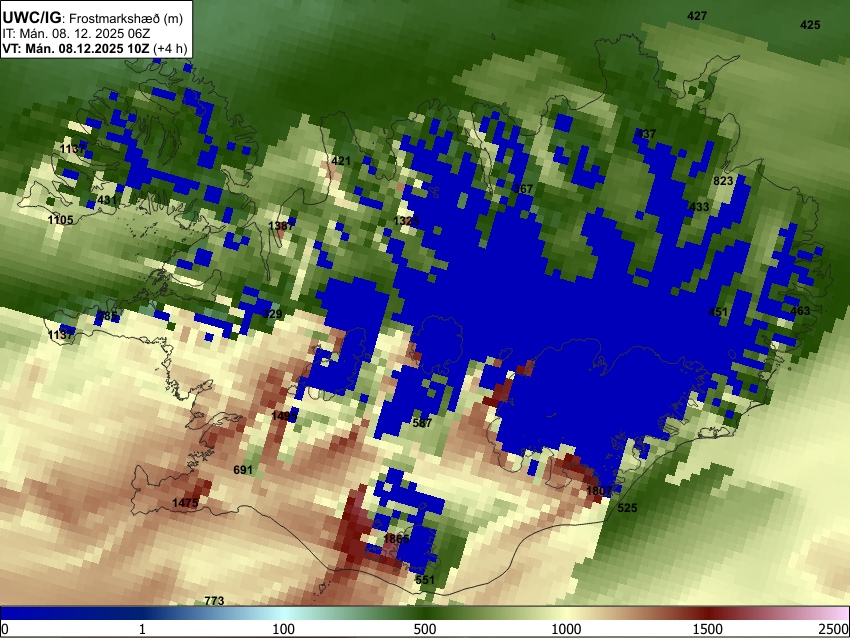Click the map value 1495

click(284, 416)
